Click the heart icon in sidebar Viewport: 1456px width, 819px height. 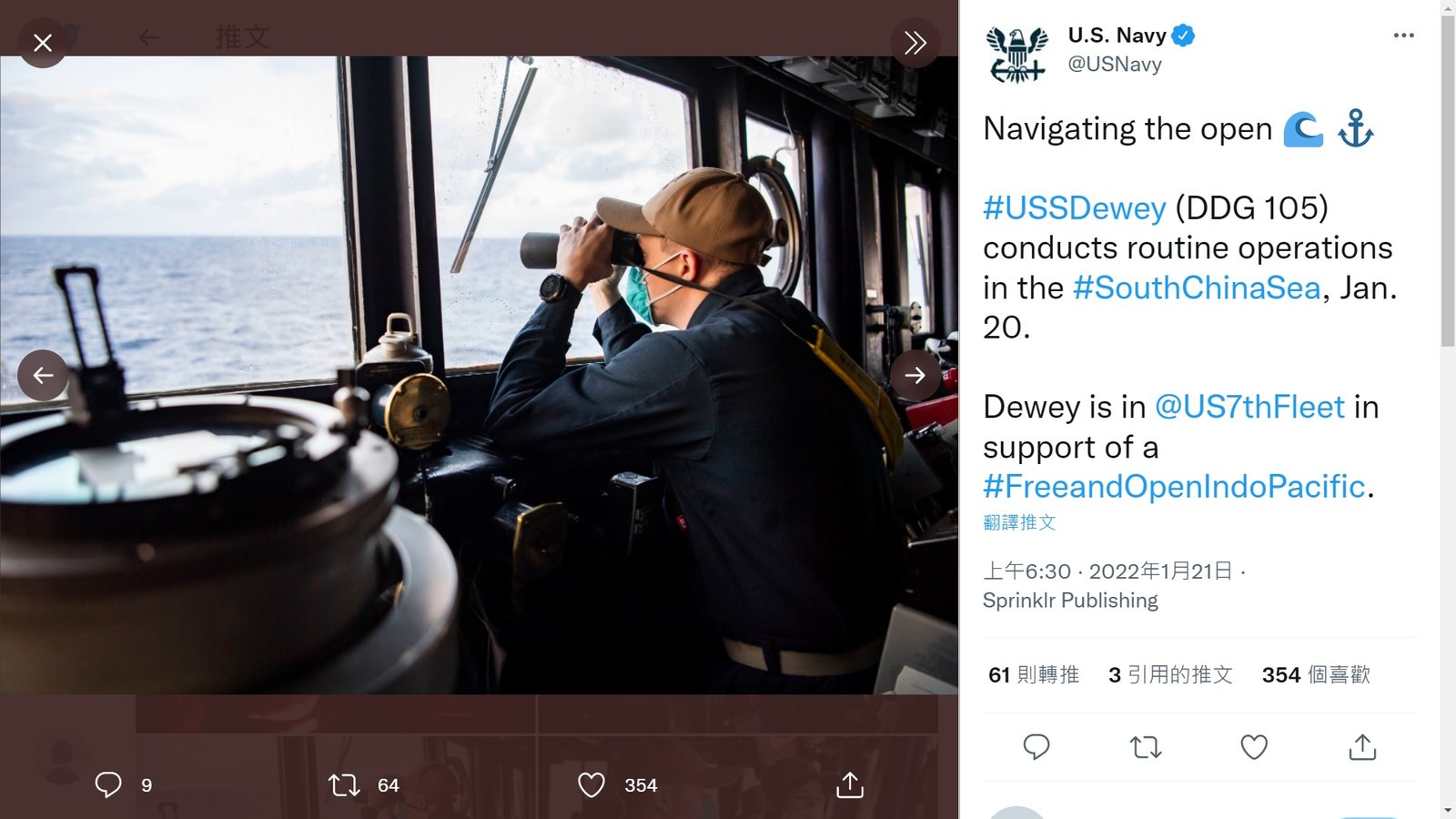[1254, 747]
